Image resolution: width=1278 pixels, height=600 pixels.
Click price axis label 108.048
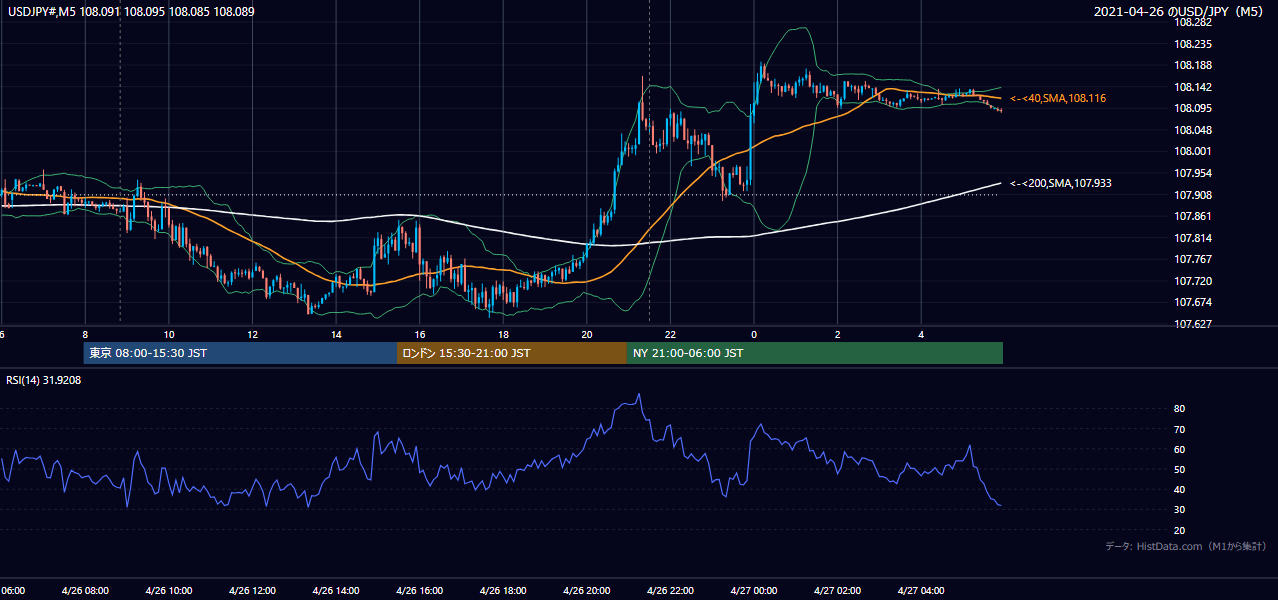point(1193,130)
